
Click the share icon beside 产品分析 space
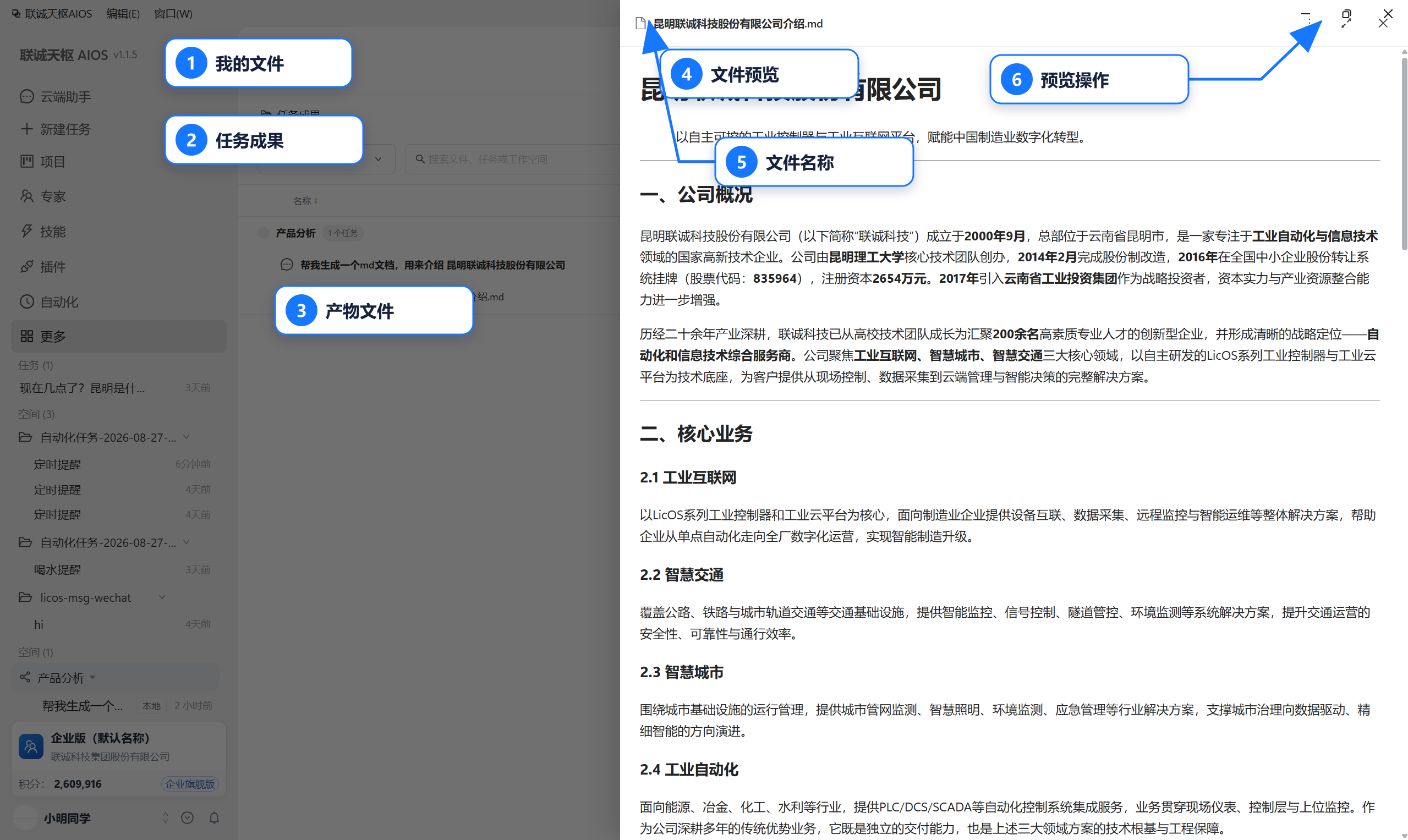coord(25,677)
